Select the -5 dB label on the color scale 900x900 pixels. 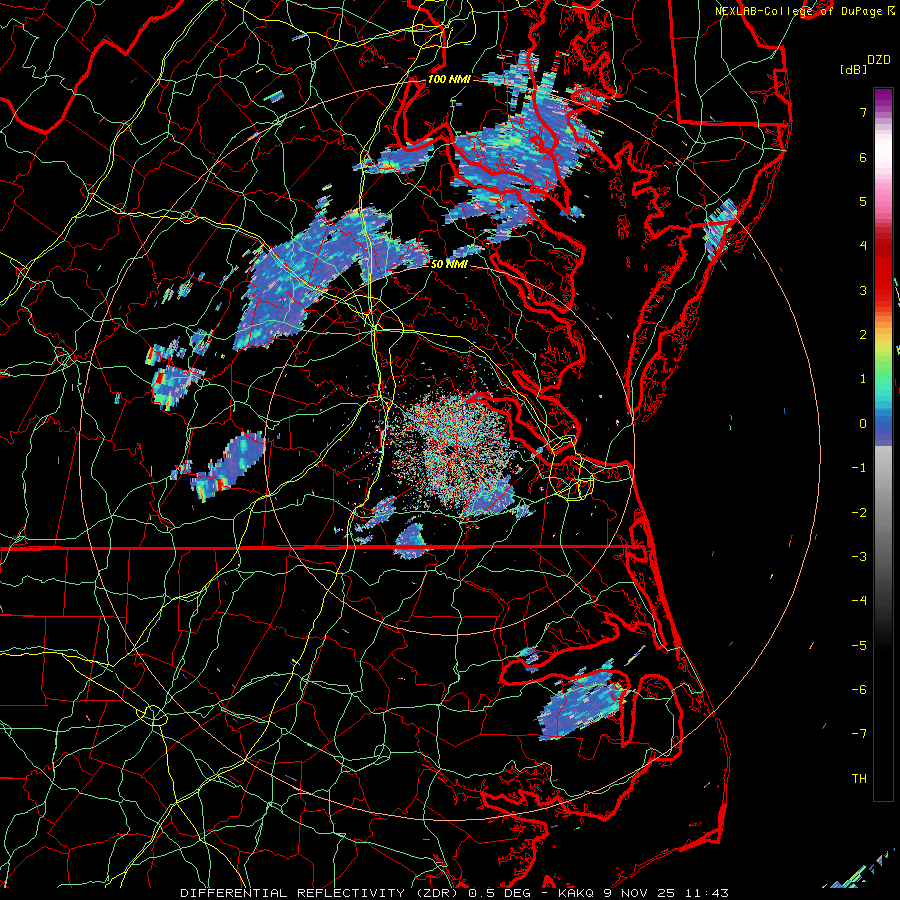(x=859, y=646)
